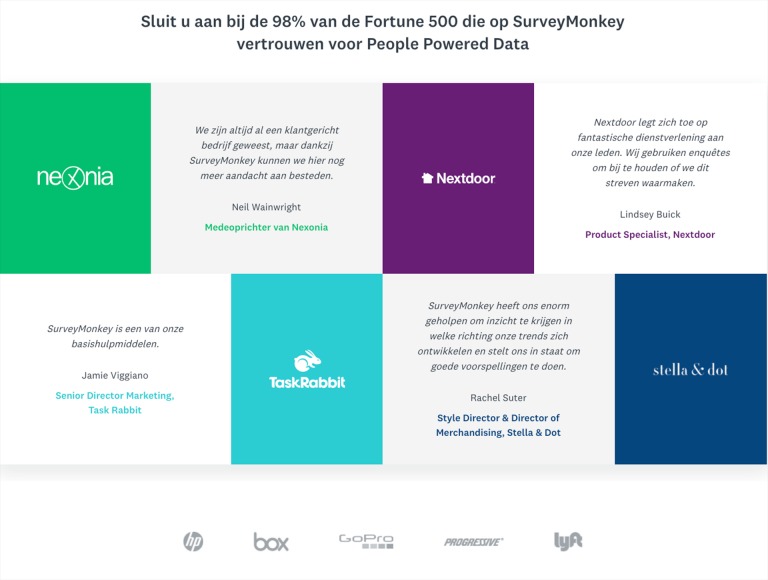Click the box logo icon

[271, 542]
